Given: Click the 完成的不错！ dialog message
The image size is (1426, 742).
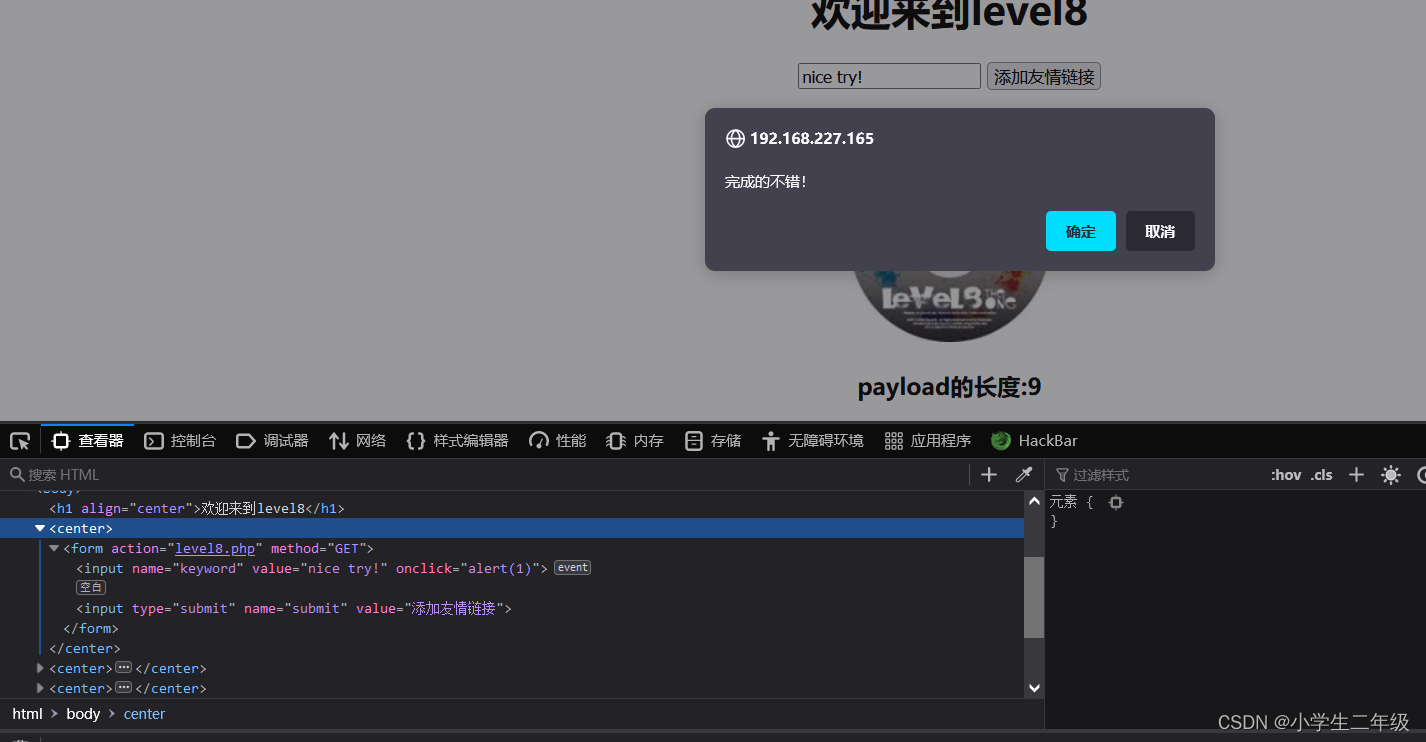Looking at the screenshot, I should [x=766, y=182].
